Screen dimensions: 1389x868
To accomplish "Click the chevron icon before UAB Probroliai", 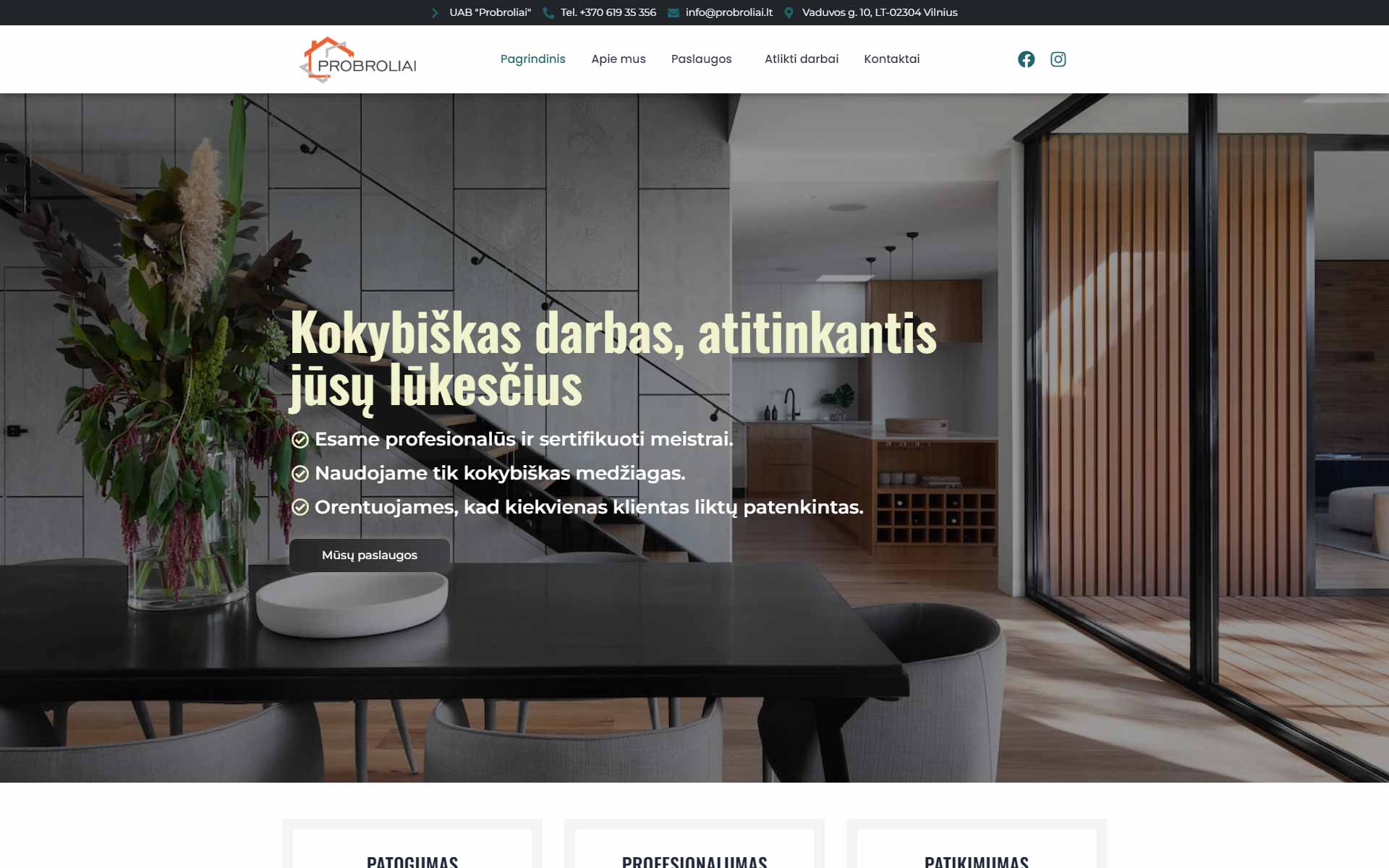I will tap(435, 13).
